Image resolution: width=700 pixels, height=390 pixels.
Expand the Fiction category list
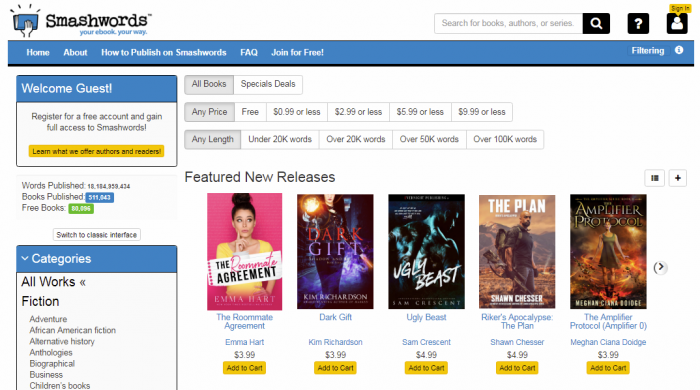[x=40, y=301]
